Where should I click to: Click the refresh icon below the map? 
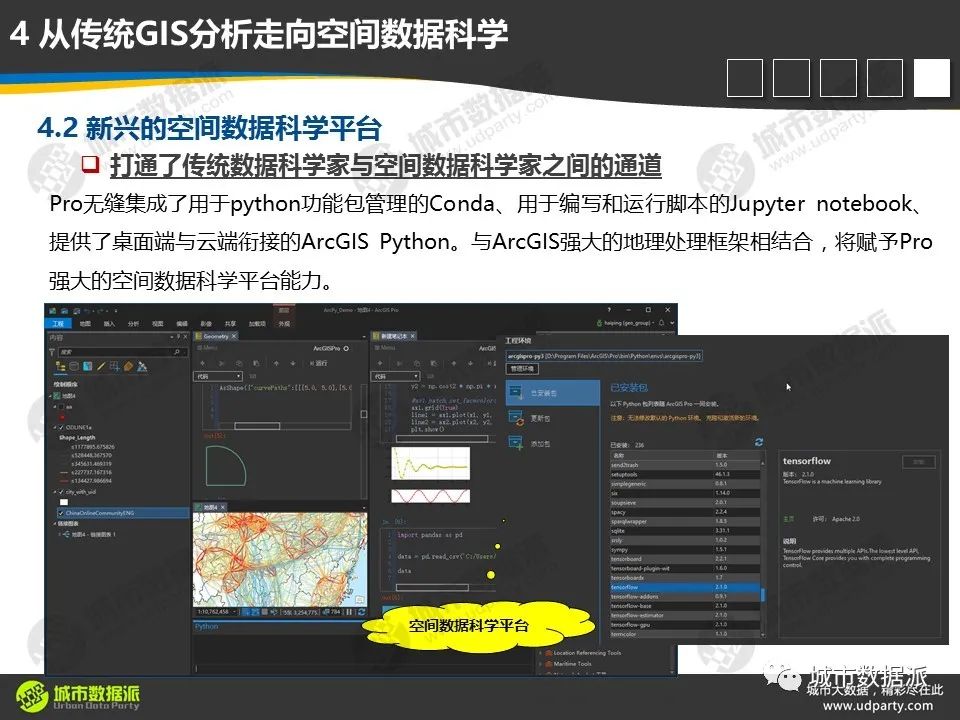click(361, 612)
